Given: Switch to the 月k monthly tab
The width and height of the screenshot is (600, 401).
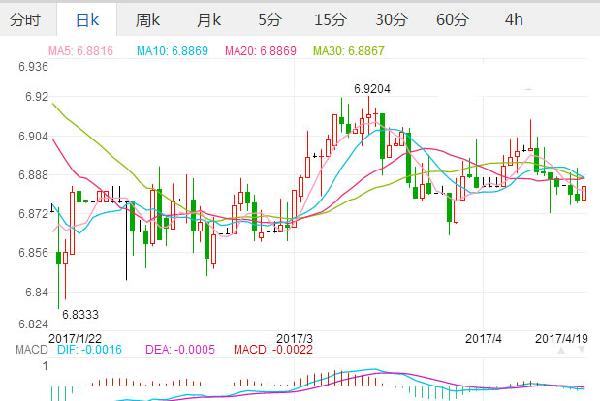Looking at the screenshot, I should pyautogui.click(x=208, y=19).
